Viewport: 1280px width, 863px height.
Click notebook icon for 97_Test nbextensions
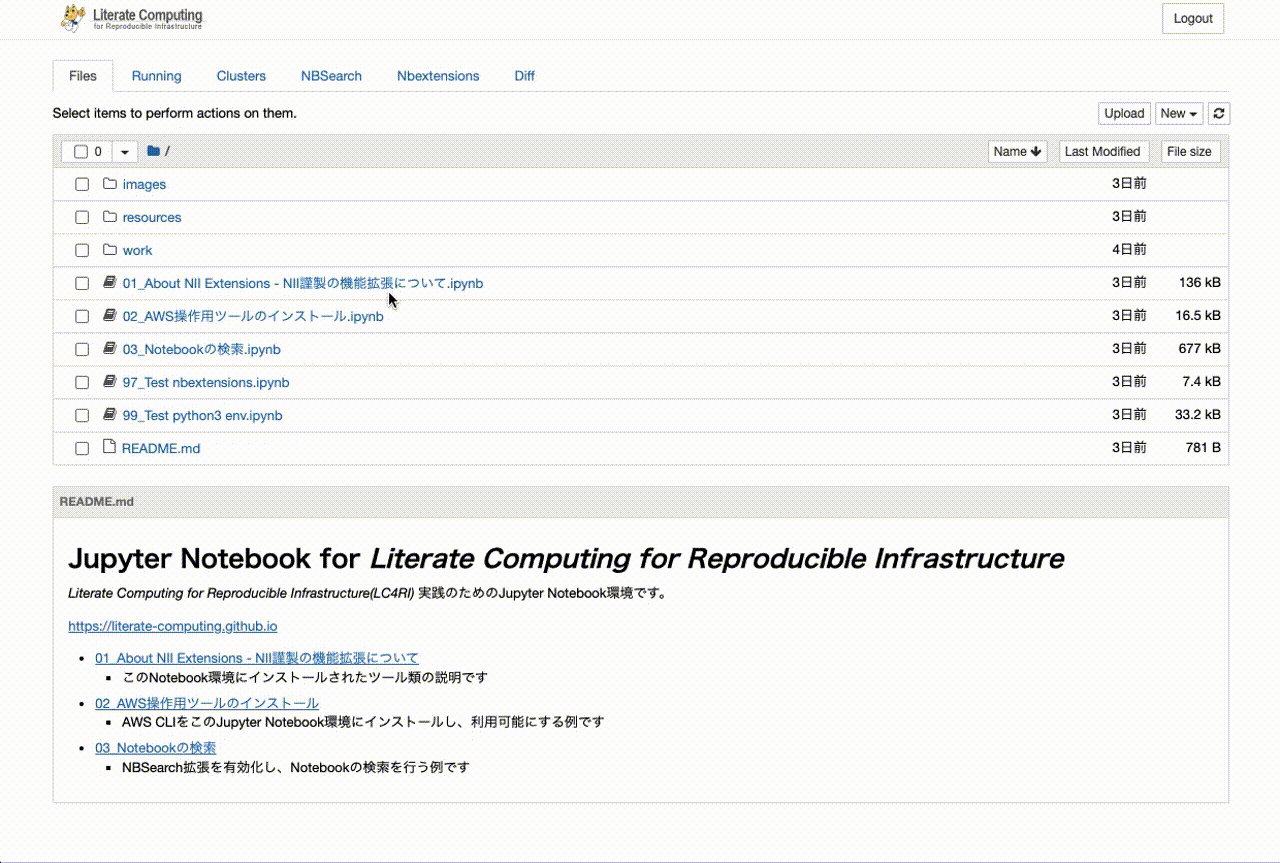pyautogui.click(x=110, y=382)
